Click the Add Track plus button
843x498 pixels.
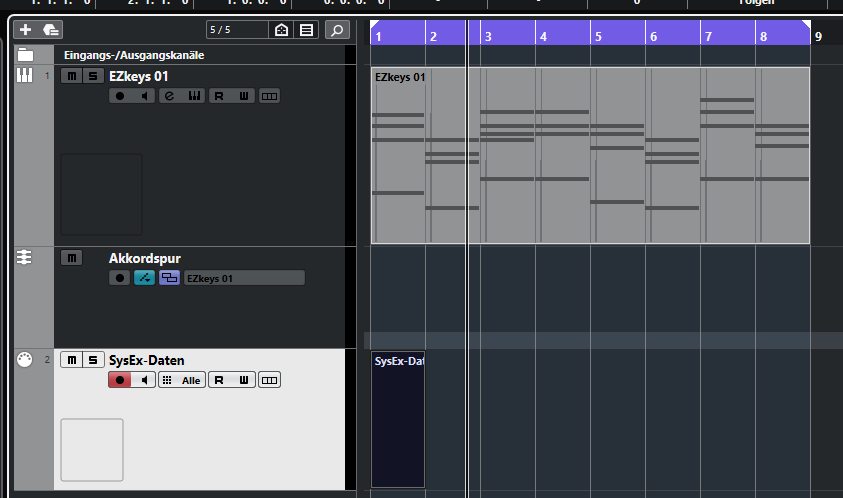25,30
